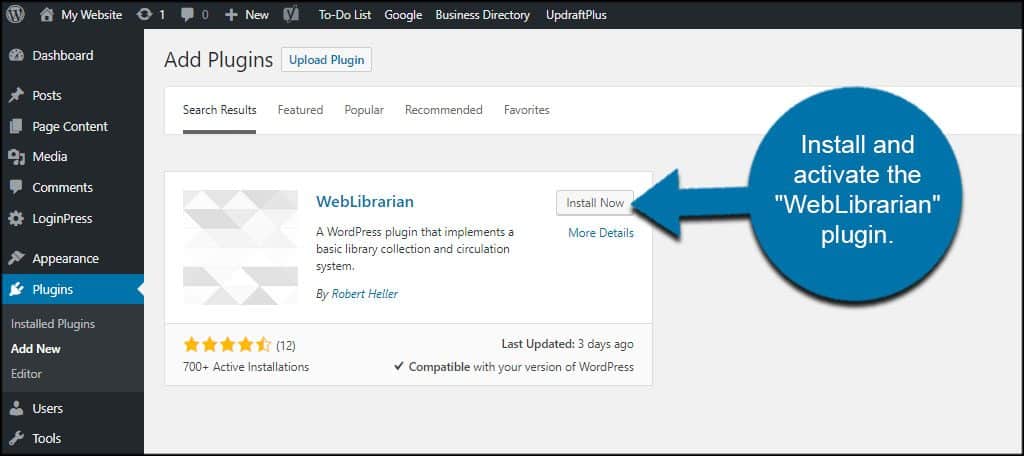The width and height of the screenshot is (1024, 456).
Task: Click the (12) ratings count
Action: tap(286, 344)
